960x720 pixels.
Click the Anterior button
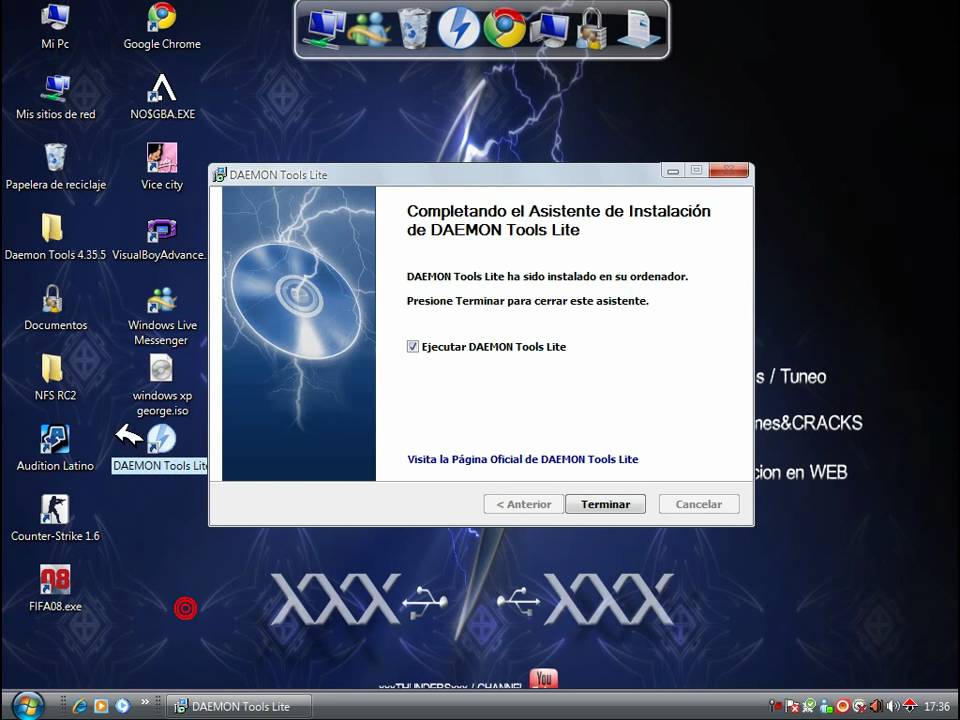point(523,504)
